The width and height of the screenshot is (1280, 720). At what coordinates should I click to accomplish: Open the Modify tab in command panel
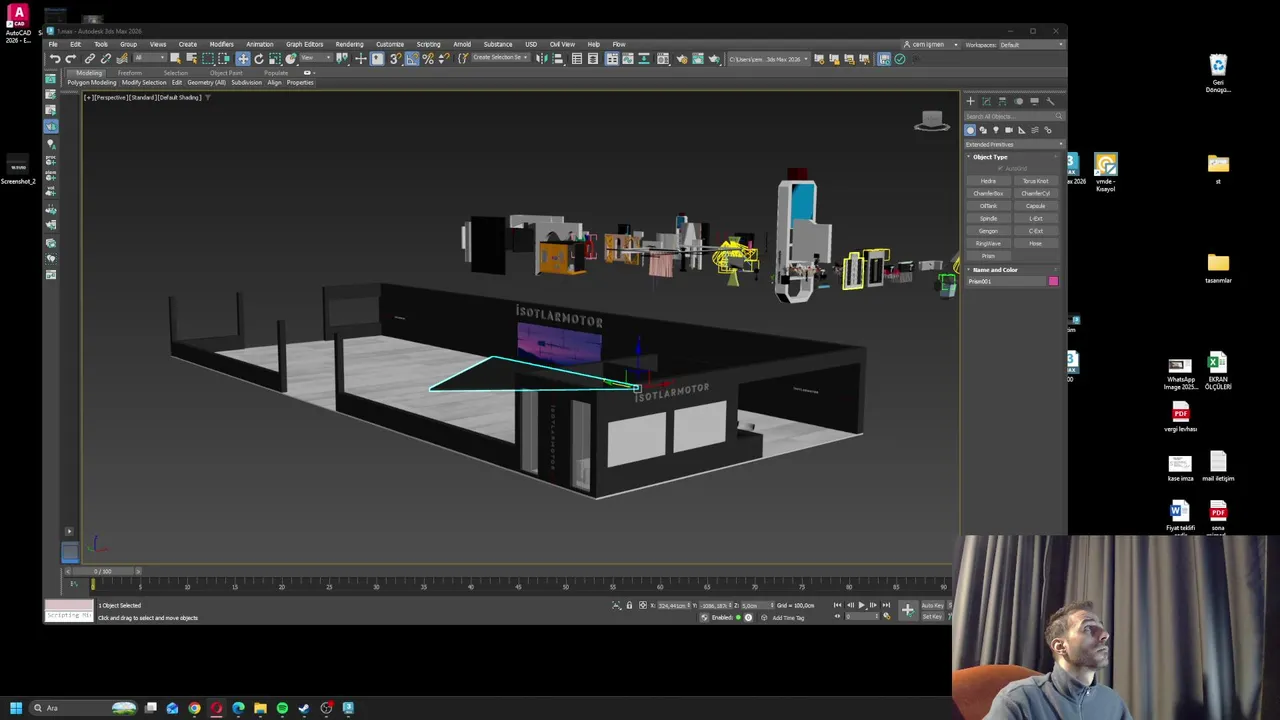pyautogui.click(x=986, y=101)
